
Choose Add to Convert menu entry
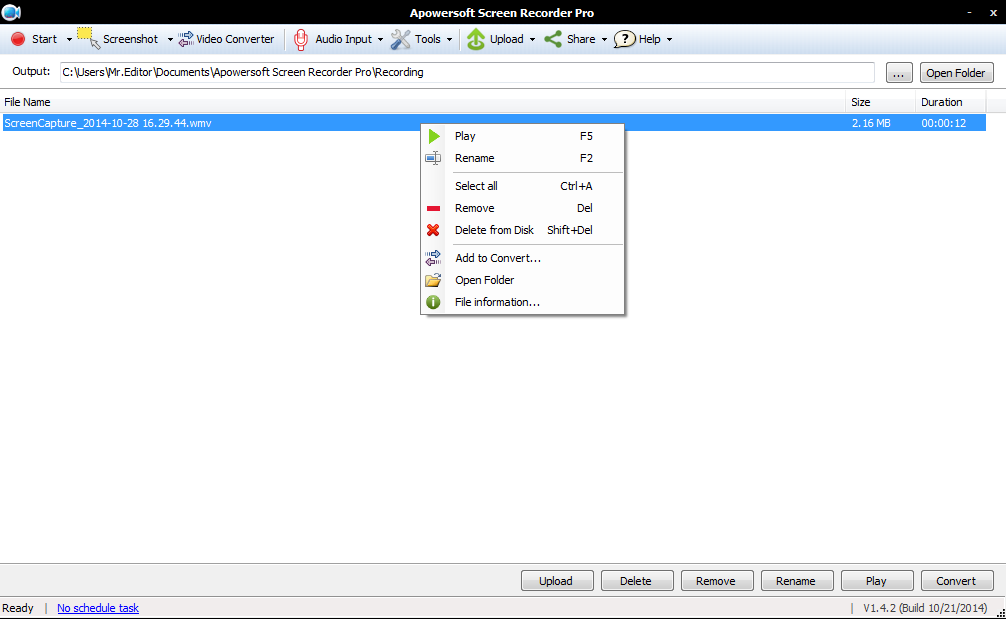[522, 258]
